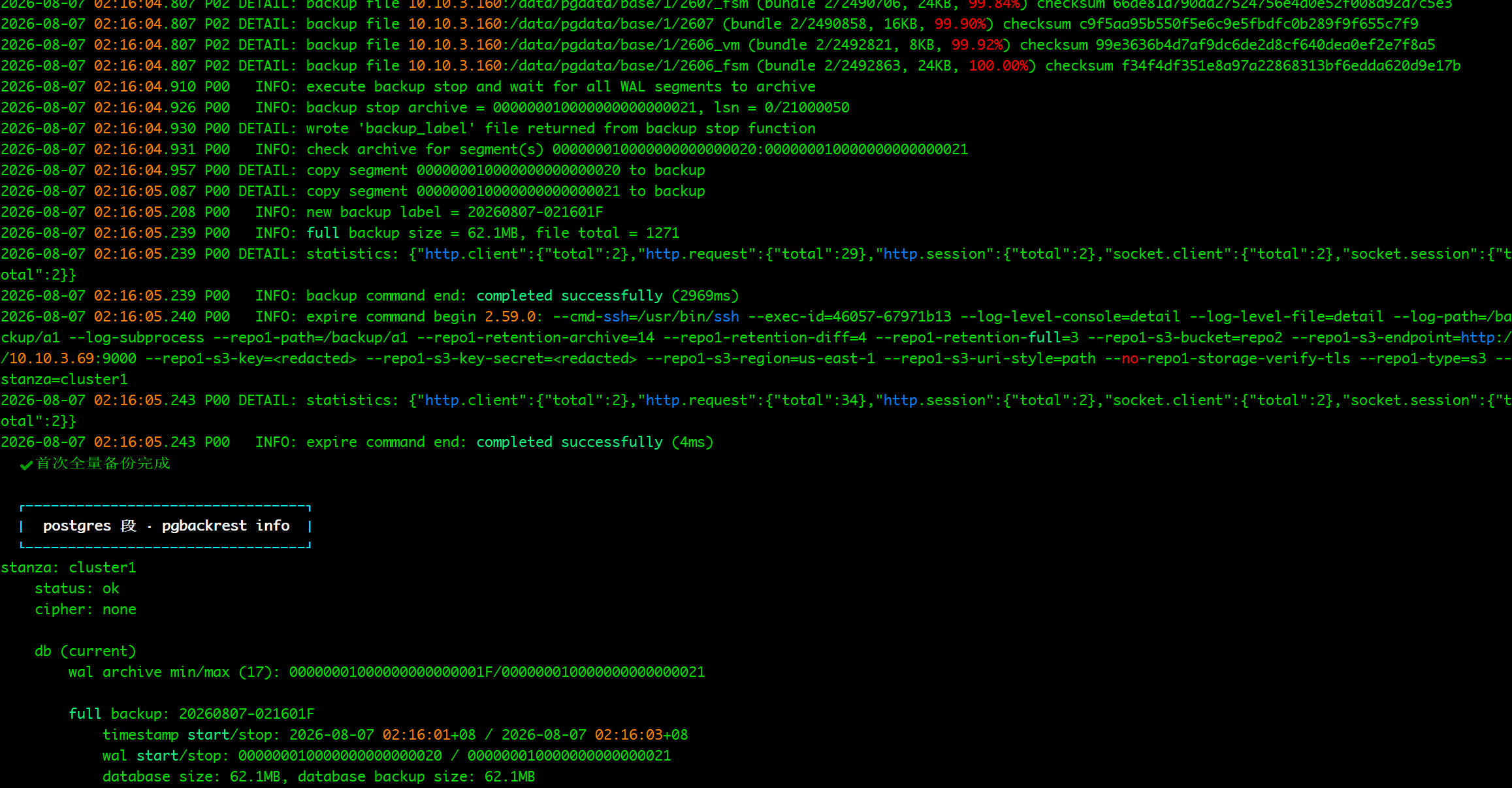Click the 'backup_label' file log message
This screenshot has width=1512, height=788.
click(561, 129)
